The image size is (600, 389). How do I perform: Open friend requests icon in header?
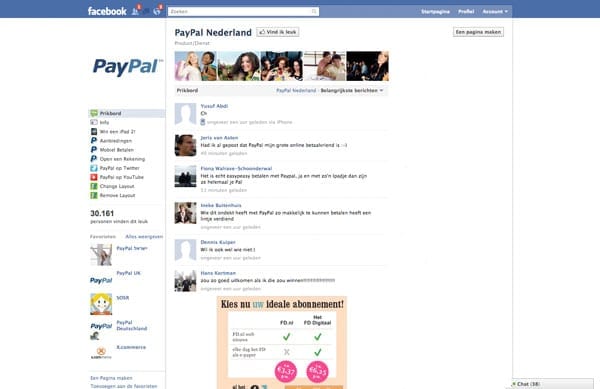click(135, 11)
